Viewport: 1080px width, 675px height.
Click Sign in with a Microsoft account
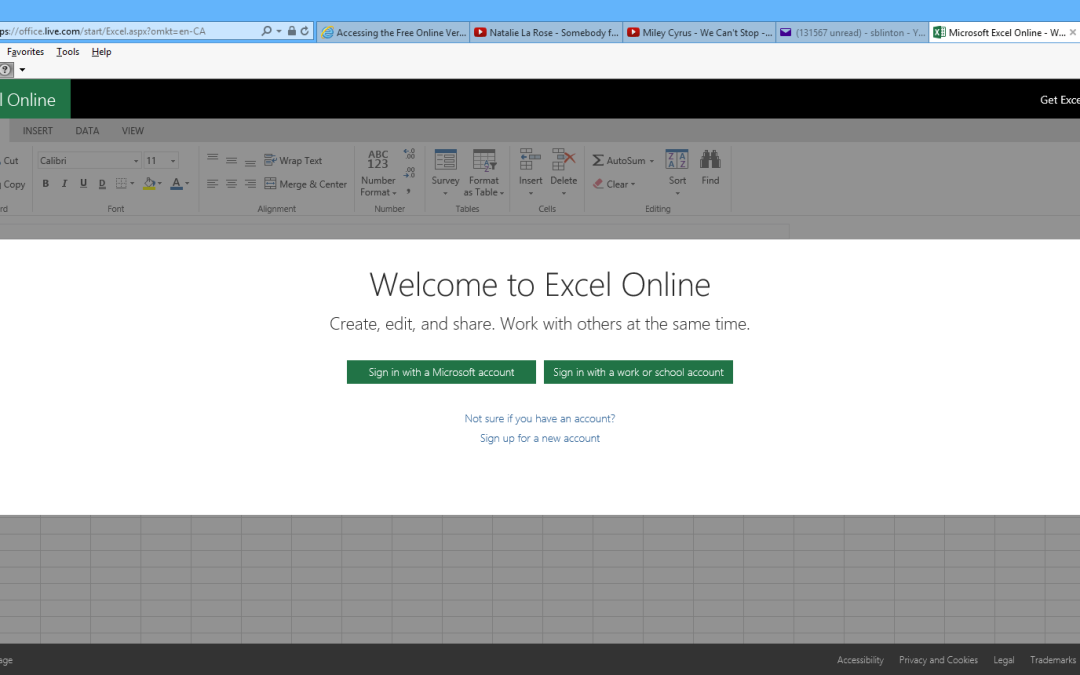tap(441, 372)
